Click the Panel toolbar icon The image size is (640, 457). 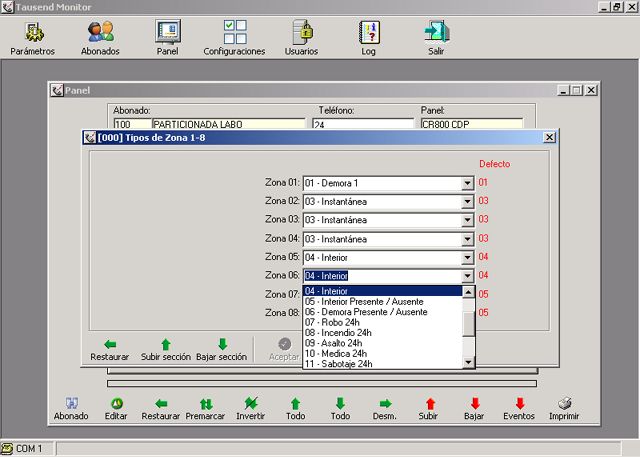(x=168, y=32)
